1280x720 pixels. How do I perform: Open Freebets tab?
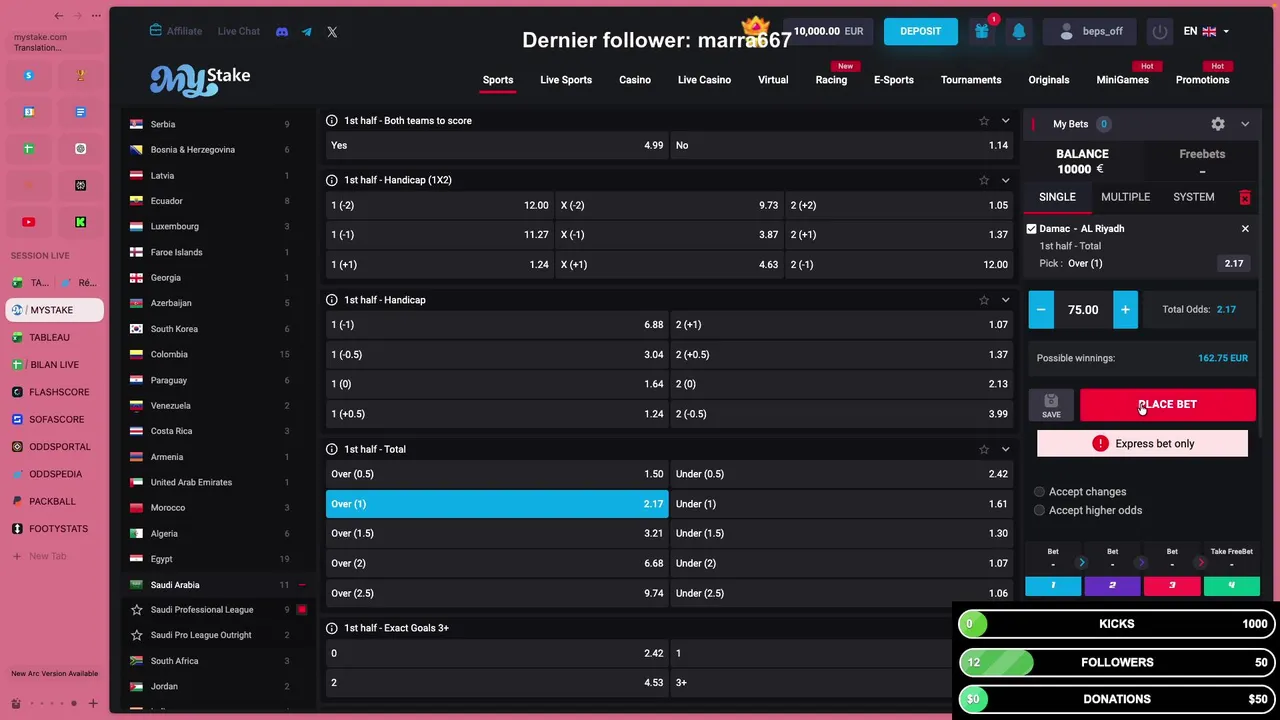[x=1202, y=161]
